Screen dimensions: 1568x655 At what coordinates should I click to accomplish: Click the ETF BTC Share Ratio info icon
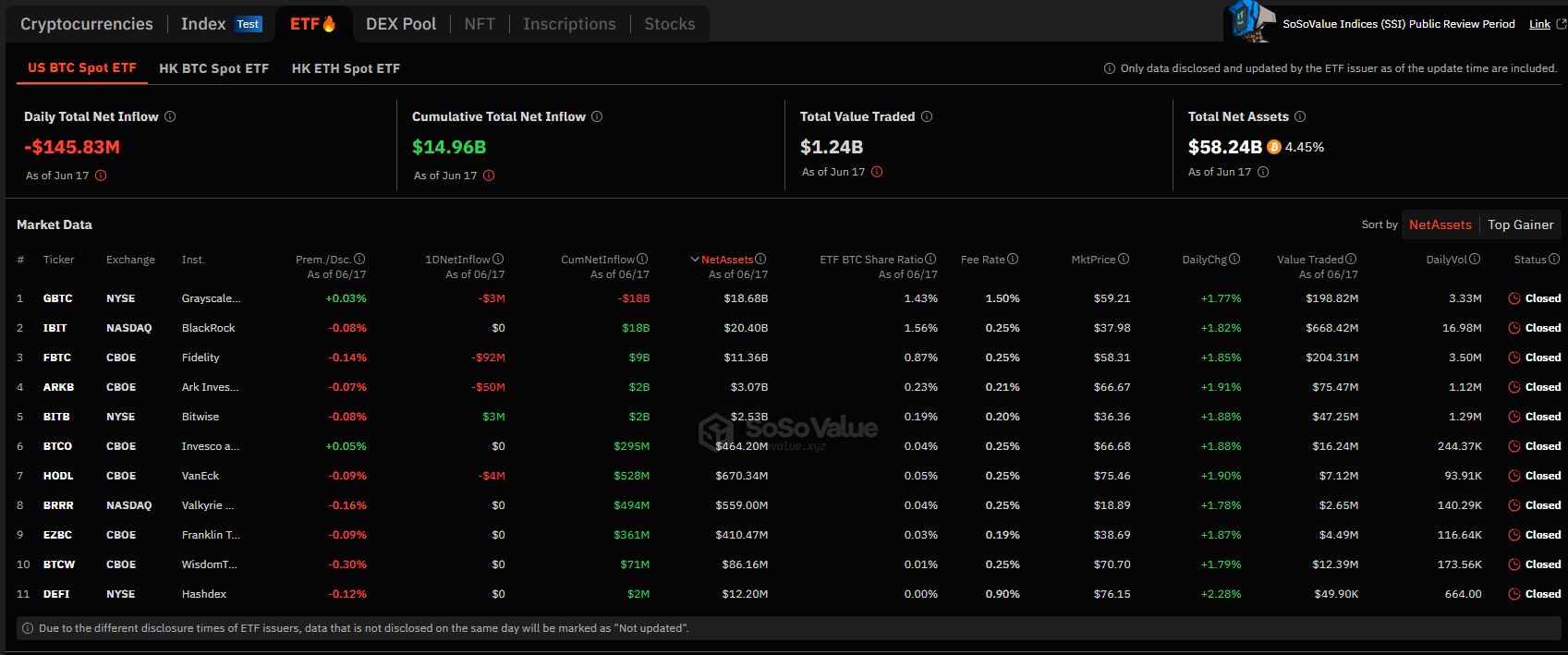(x=930, y=260)
